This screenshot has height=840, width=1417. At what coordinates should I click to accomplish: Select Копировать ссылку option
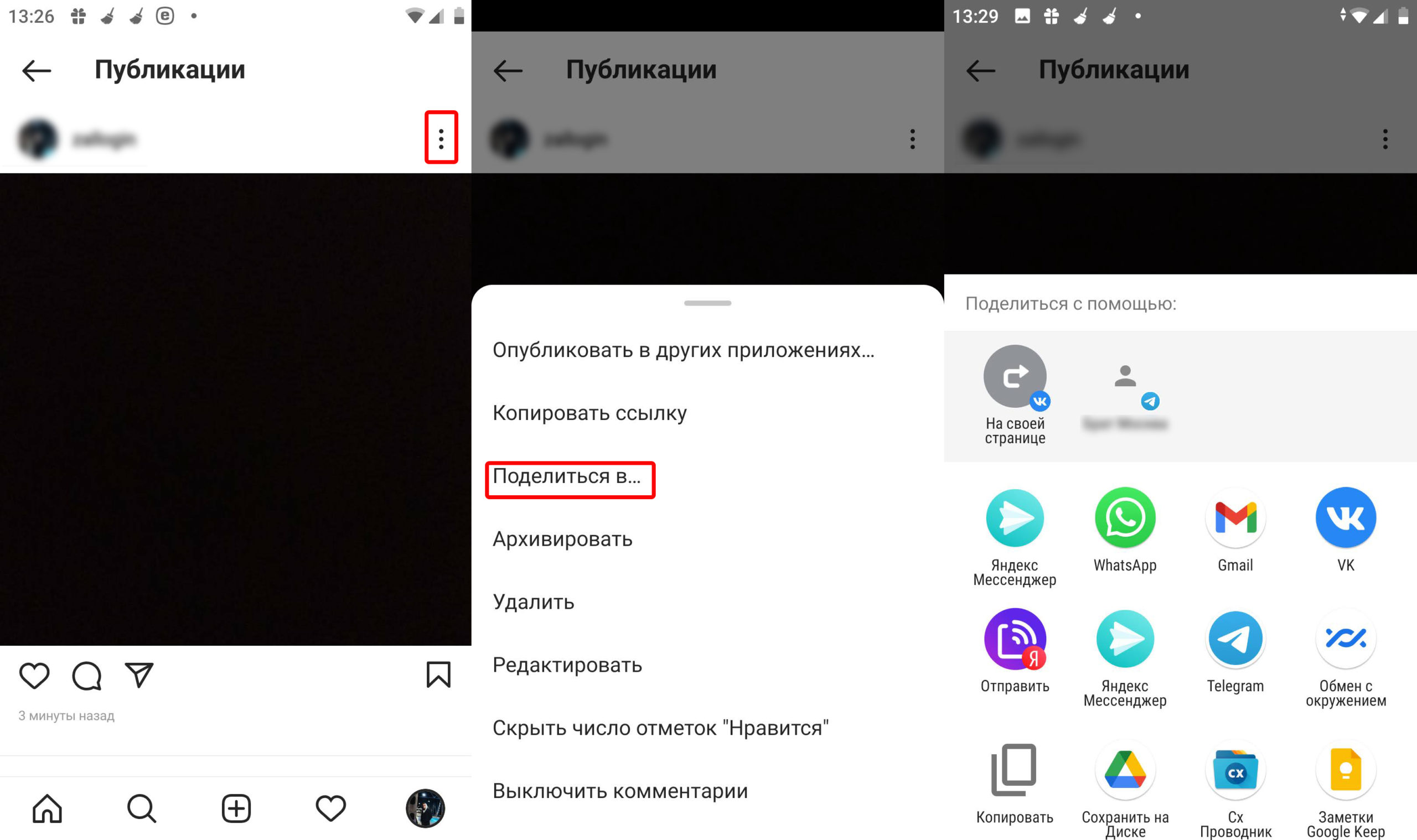point(590,412)
